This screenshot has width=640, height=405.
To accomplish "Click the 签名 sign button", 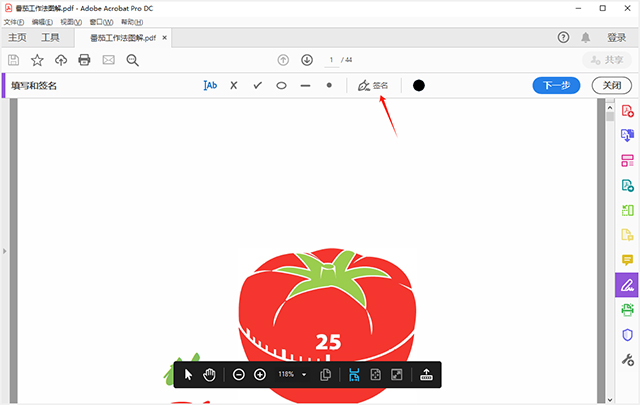I will point(373,85).
